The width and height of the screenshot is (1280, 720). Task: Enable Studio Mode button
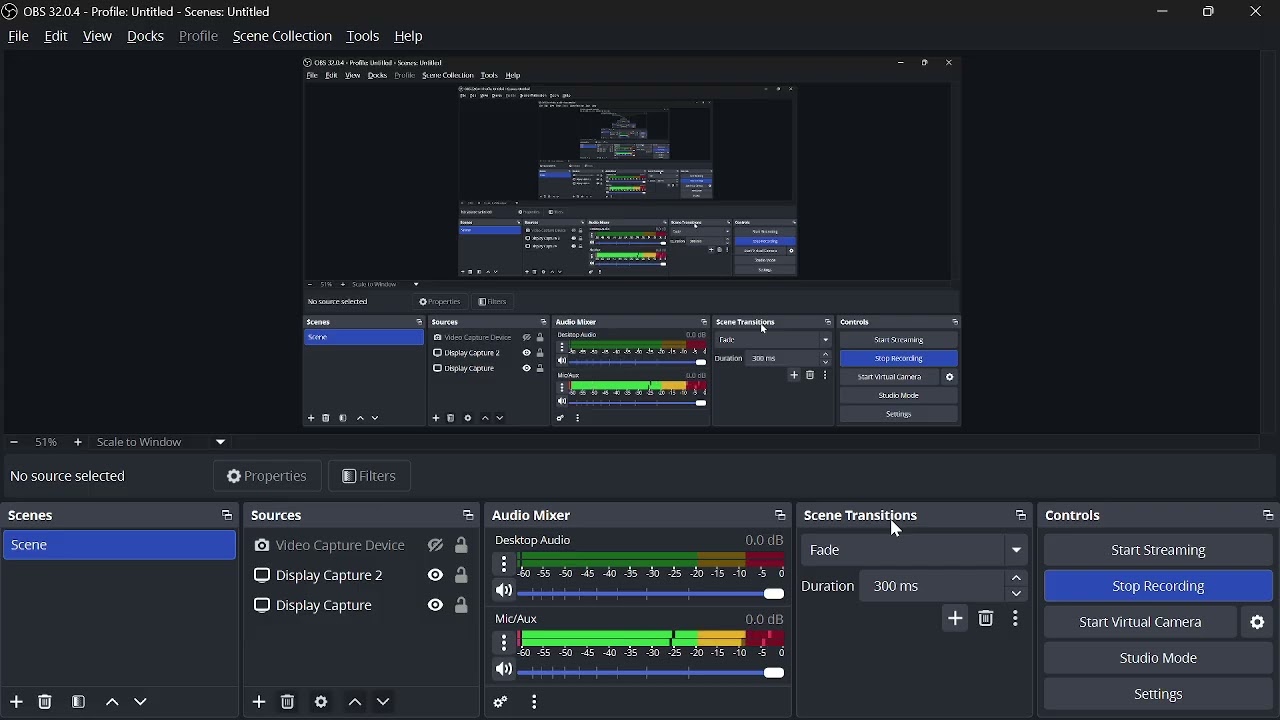coord(1159,659)
